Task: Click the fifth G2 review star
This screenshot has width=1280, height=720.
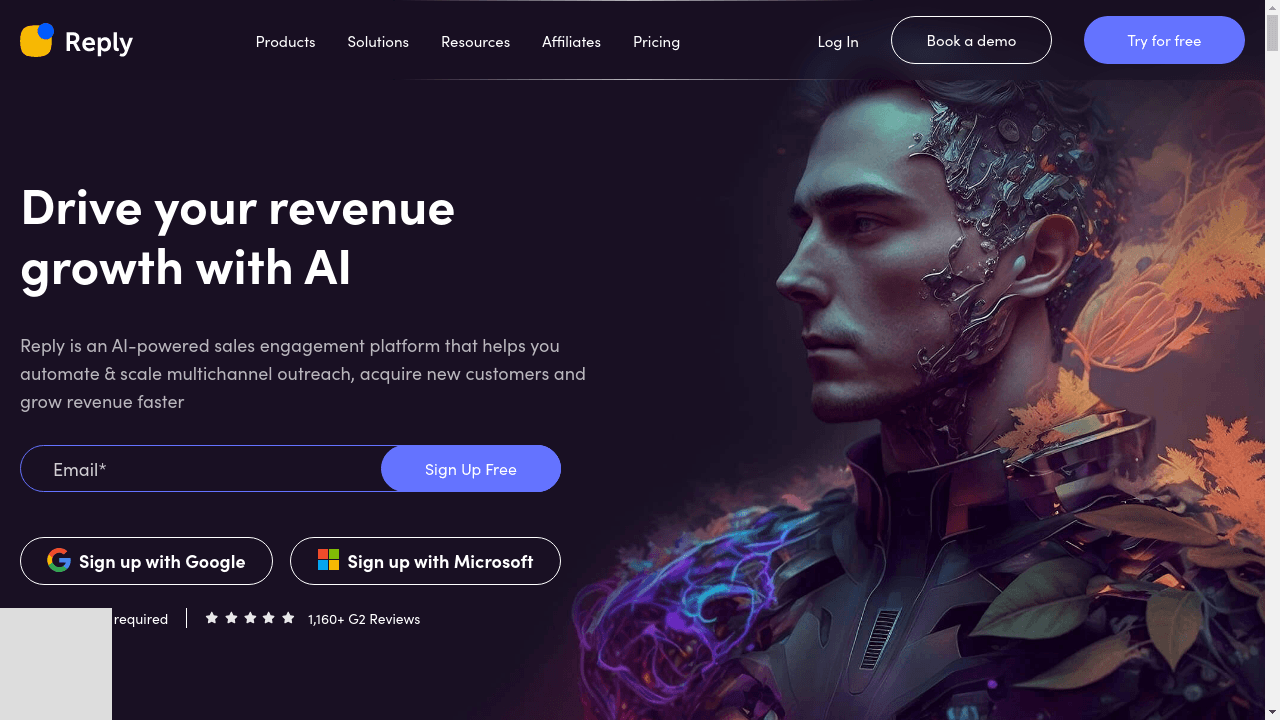Action: (x=288, y=618)
